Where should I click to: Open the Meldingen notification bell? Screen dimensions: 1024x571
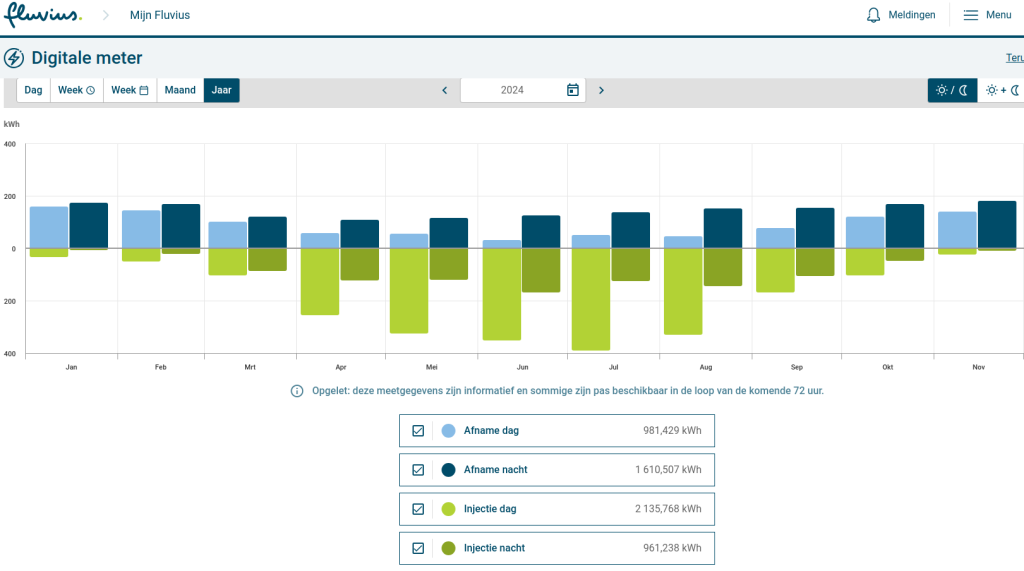[874, 15]
